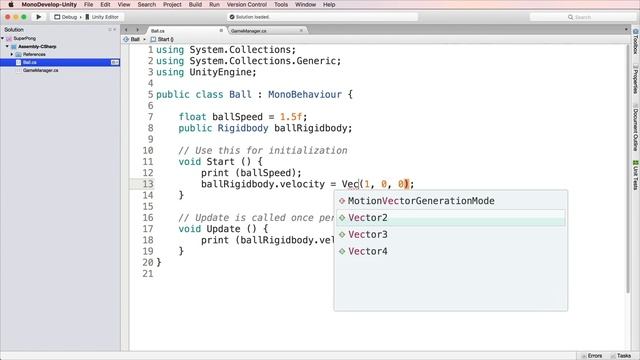The image size is (640, 360).
Task: Open the File menu
Action: point(89,4)
